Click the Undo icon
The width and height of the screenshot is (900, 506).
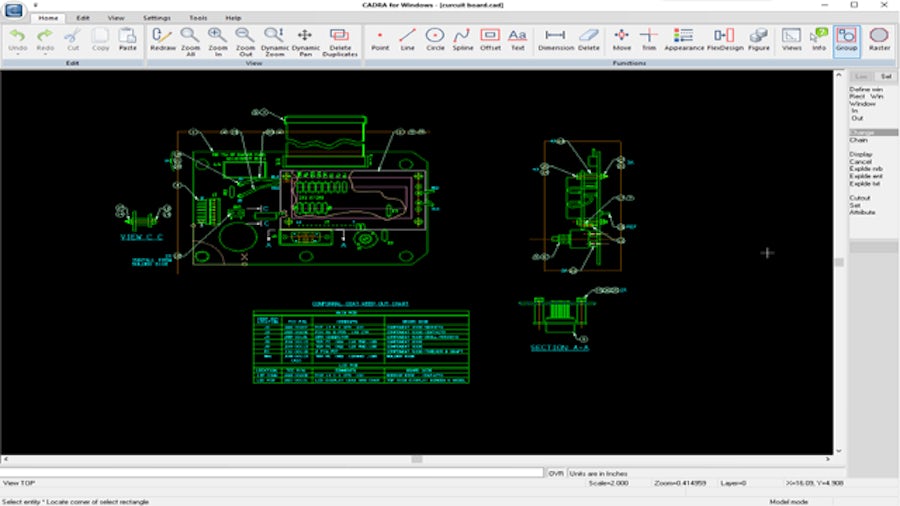pos(18,37)
